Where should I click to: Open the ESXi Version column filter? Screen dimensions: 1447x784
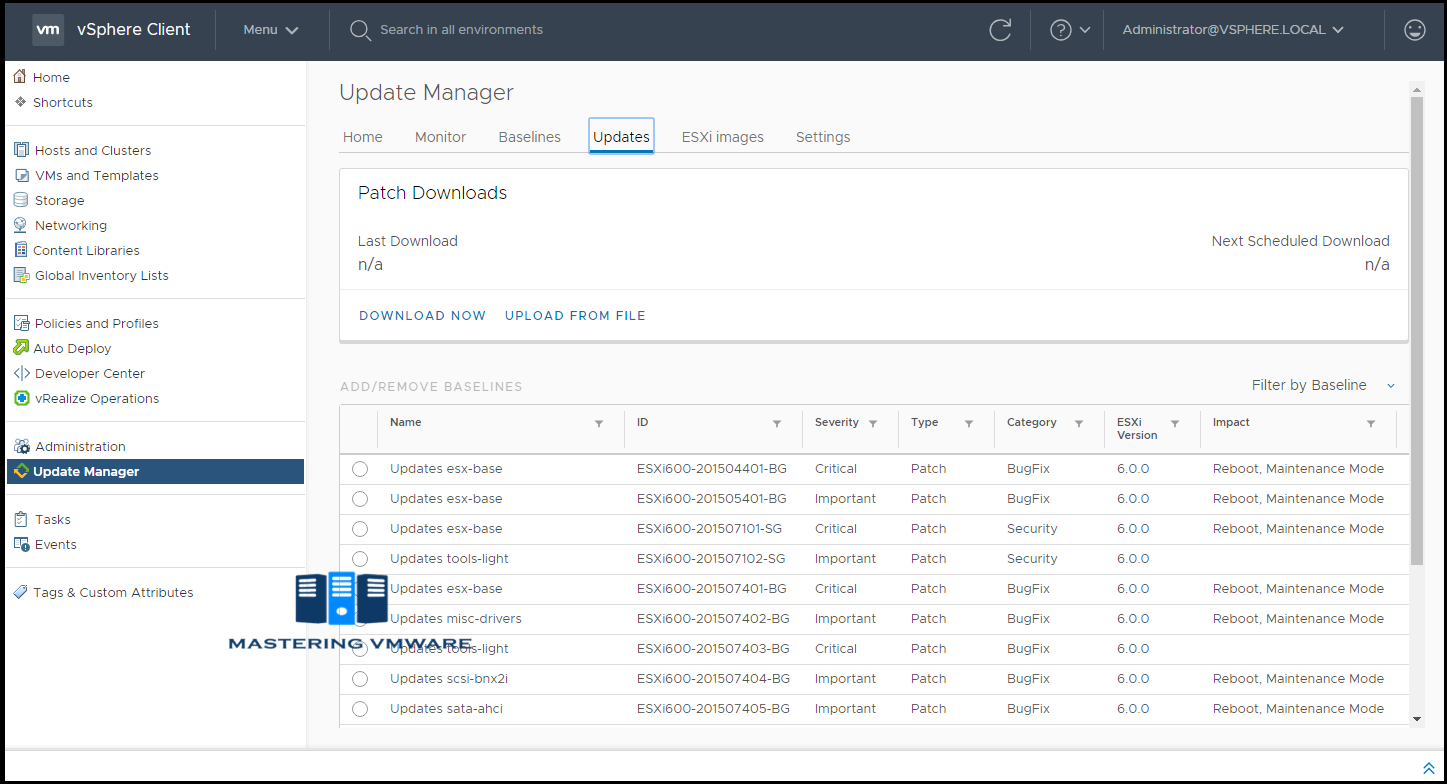point(1175,424)
